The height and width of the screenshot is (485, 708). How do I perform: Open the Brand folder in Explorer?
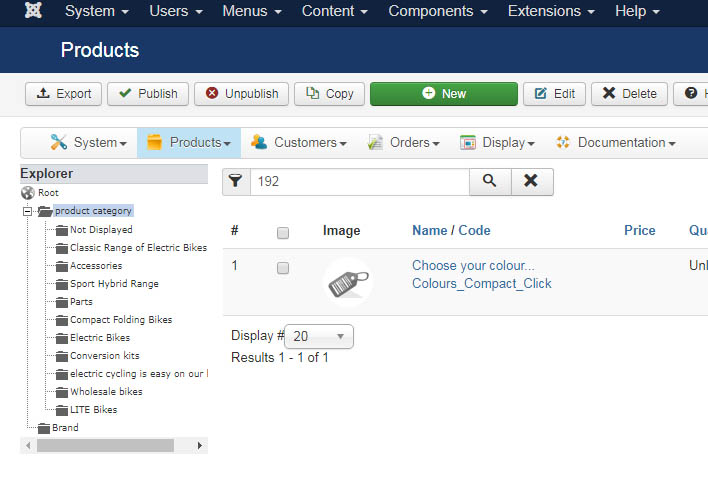pyautogui.click(x=65, y=427)
